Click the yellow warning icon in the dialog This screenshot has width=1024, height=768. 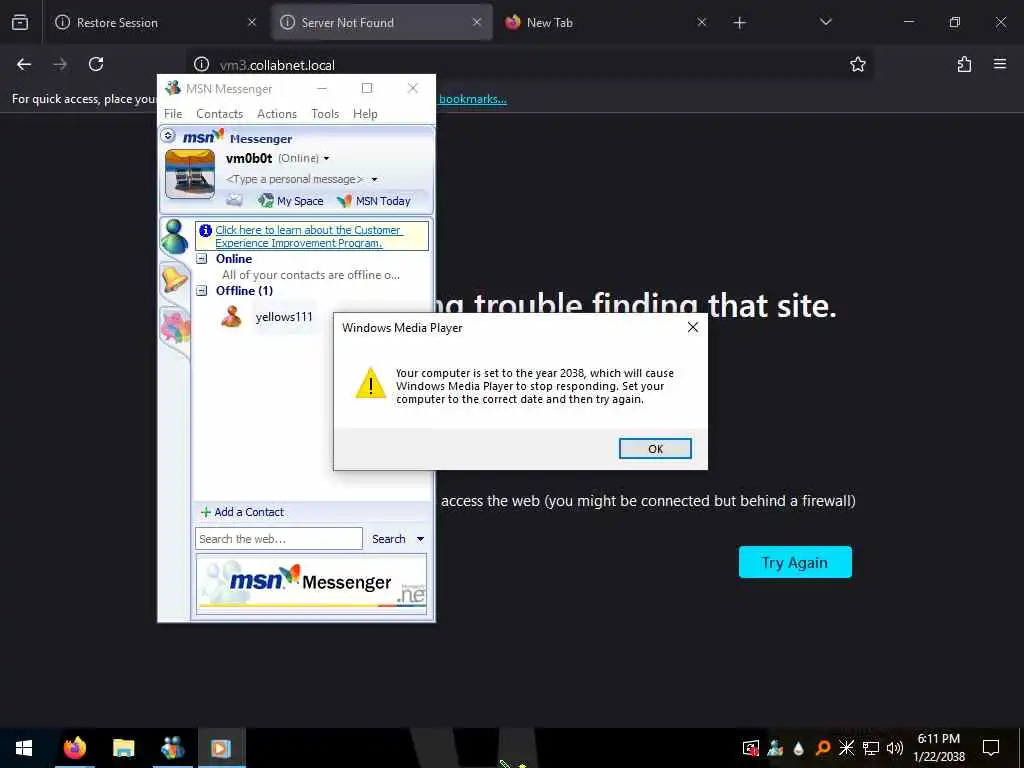point(371,383)
